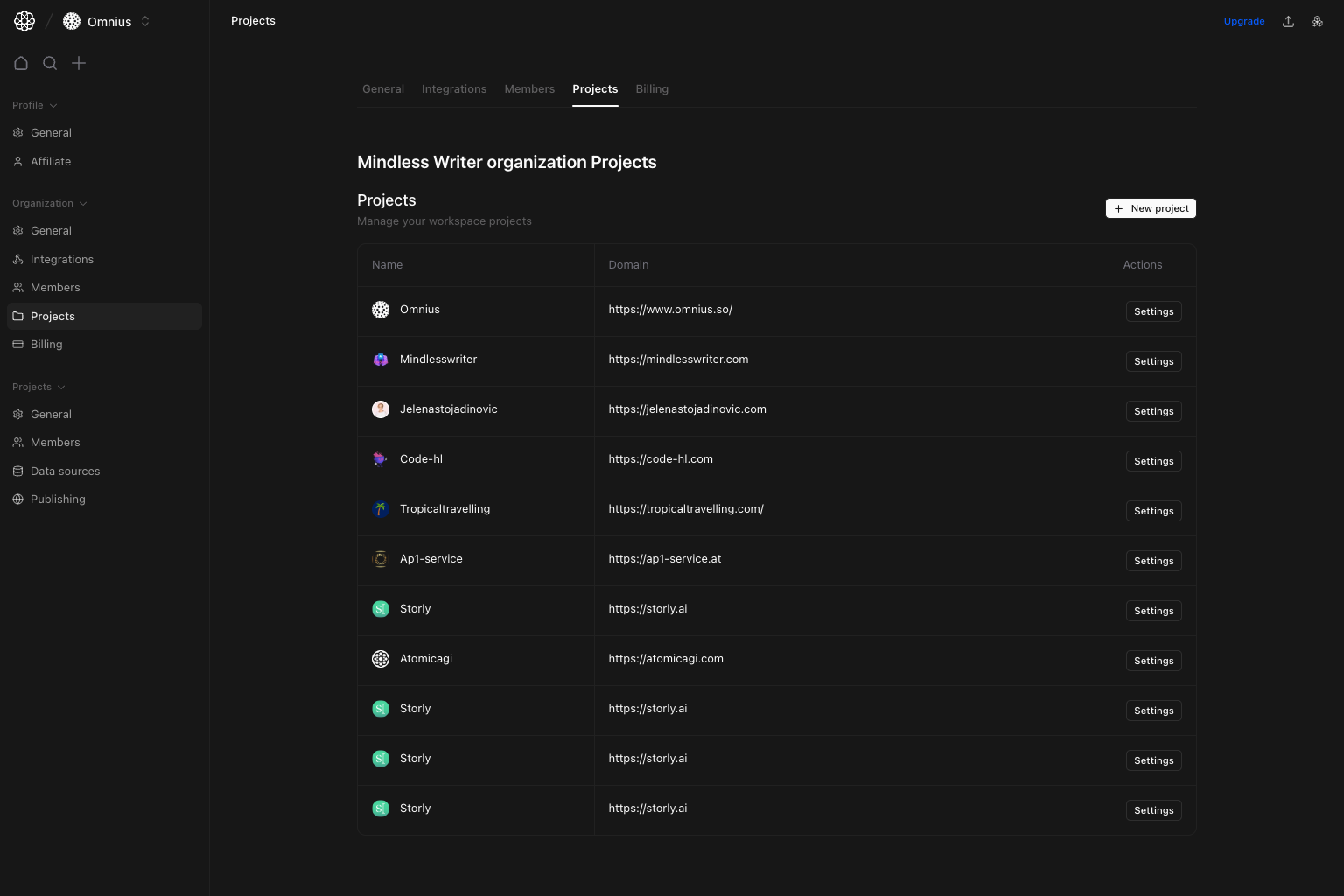Screen dimensions: 1344x896
Task: Click New project button
Action: (x=1151, y=208)
